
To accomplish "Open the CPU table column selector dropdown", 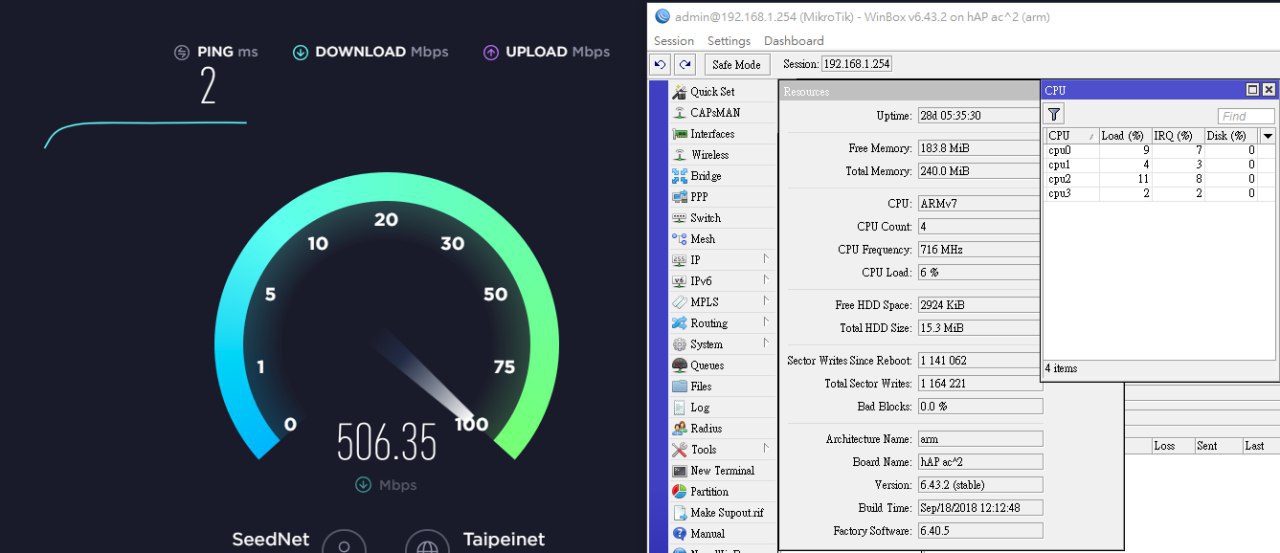I will coord(1268,136).
